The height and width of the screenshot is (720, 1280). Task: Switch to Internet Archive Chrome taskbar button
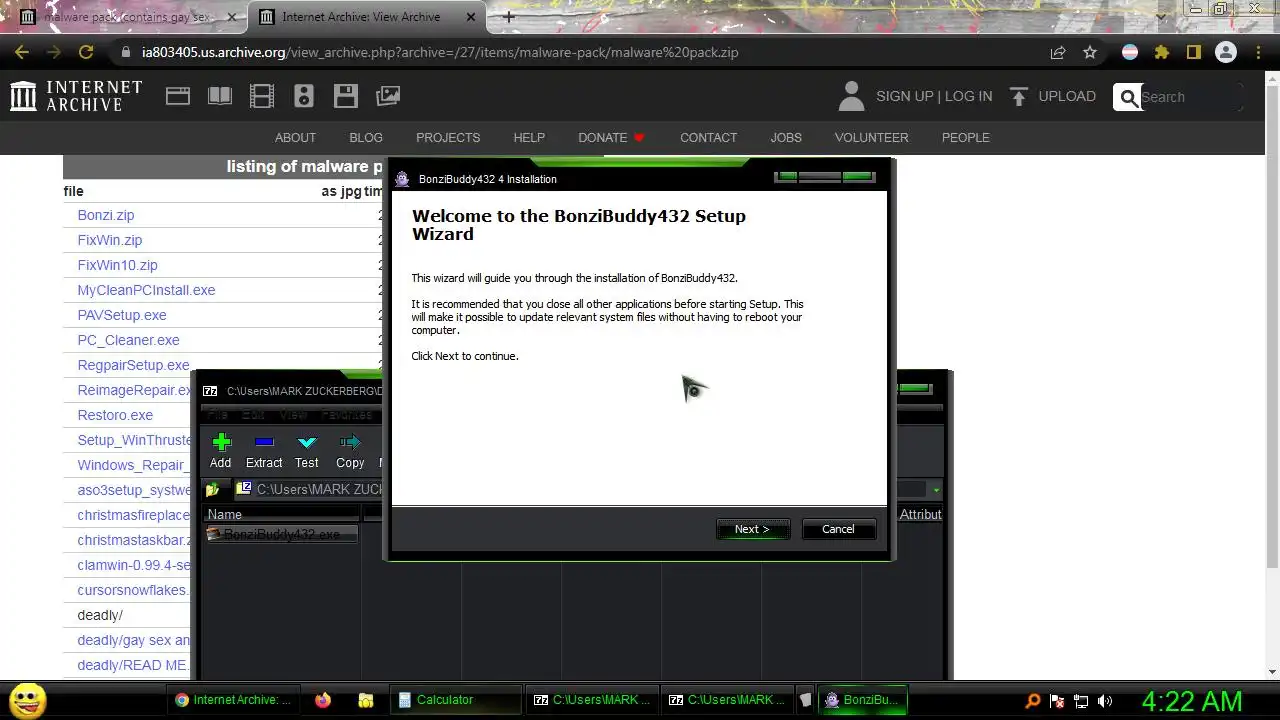click(234, 700)
